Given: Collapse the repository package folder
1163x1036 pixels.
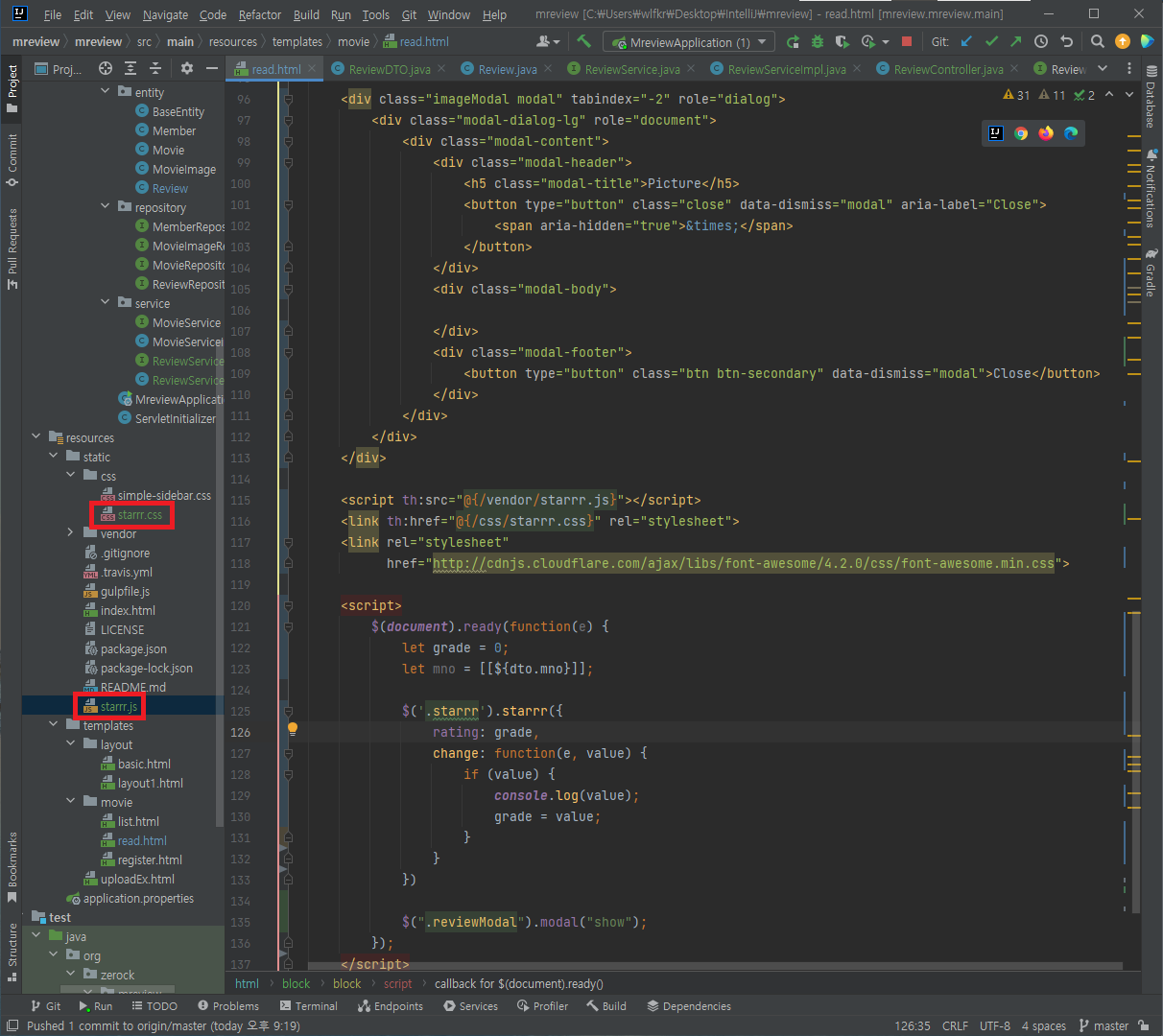Looking at the screenshot, I should click(x=106, y=206).
